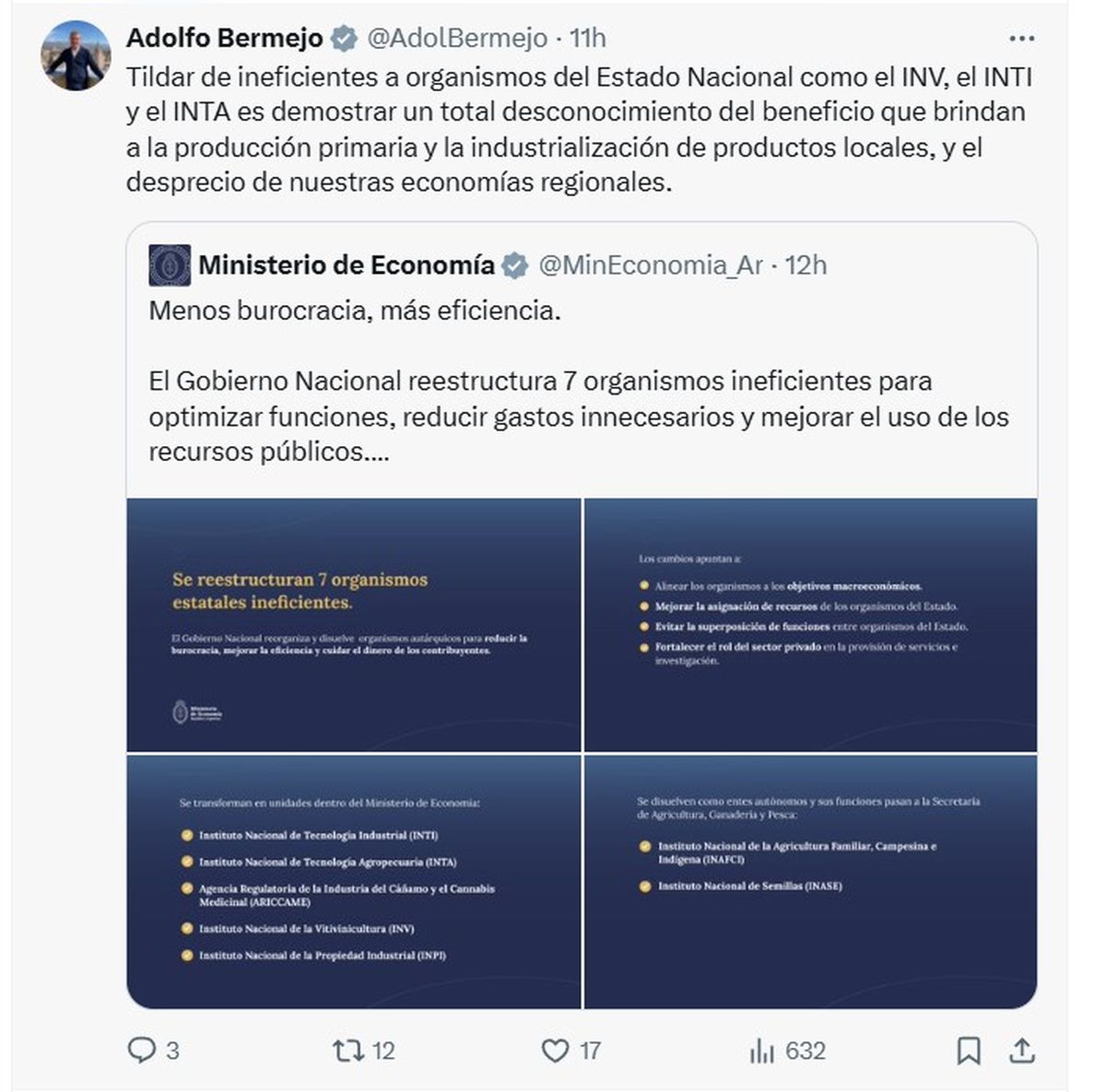
Task: Bookmark this tweet
Action: click(x=968, y=1050)
